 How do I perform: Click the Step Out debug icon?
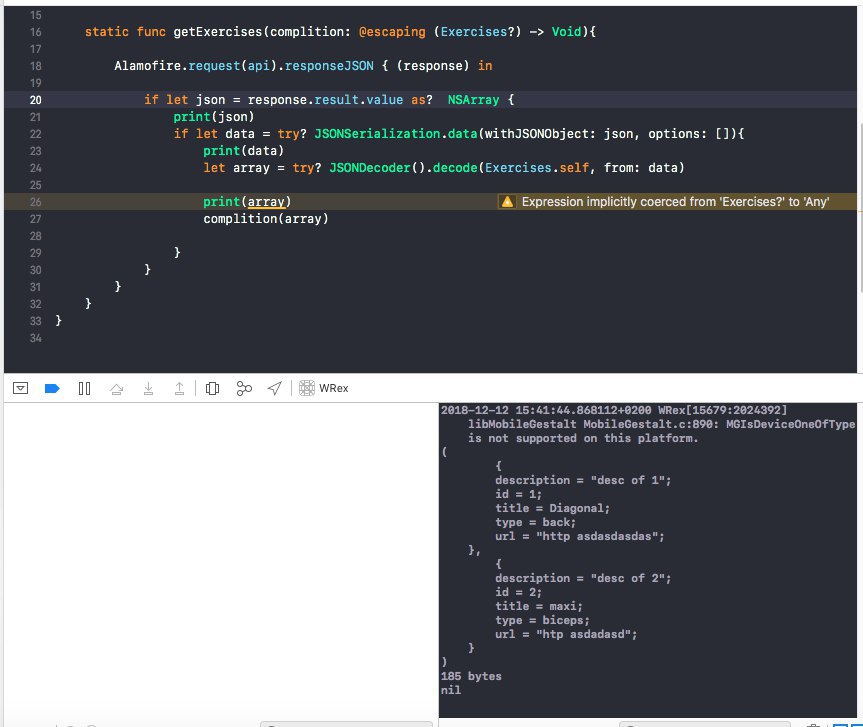(x=179, y=389)
